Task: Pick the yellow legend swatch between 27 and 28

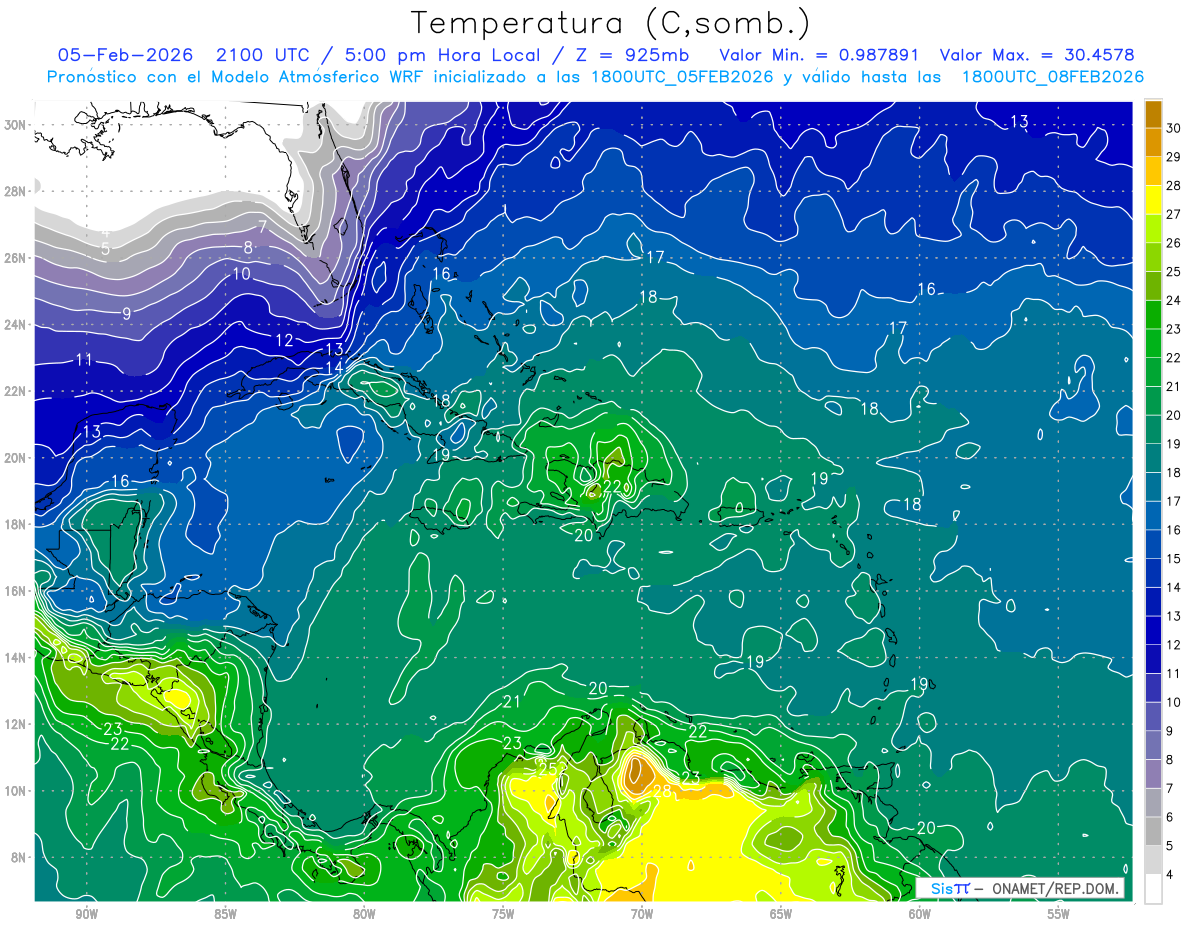Action: click(x=1153, y=200)
